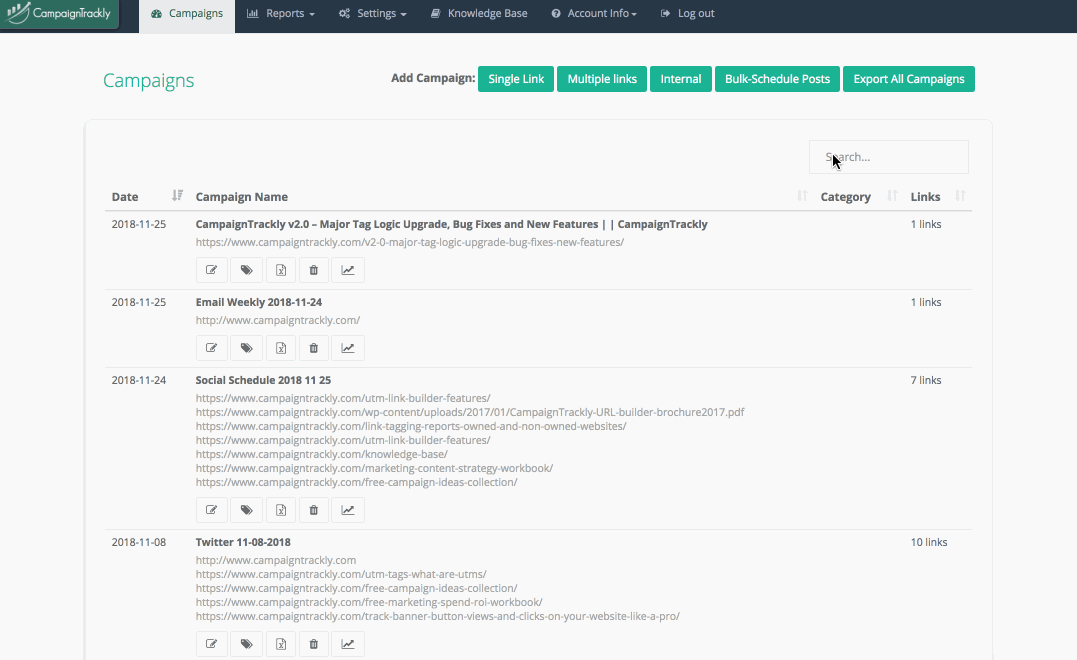Edit the "CampaignTrackly v2.0" campaign using pencil icon
This screenshot has width=1077, height=660.
click(x=211, y=269)
